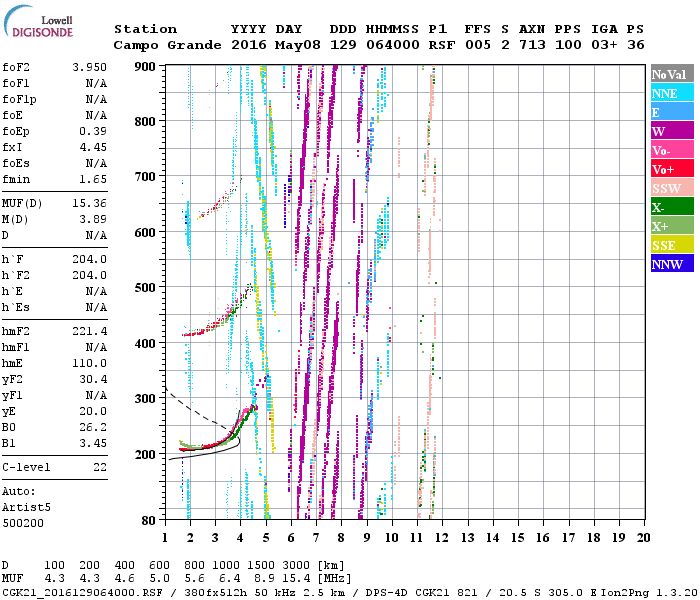Select the SSE yellow legend swatch
This screenshot has height=600, width=700.
(672, 245)
